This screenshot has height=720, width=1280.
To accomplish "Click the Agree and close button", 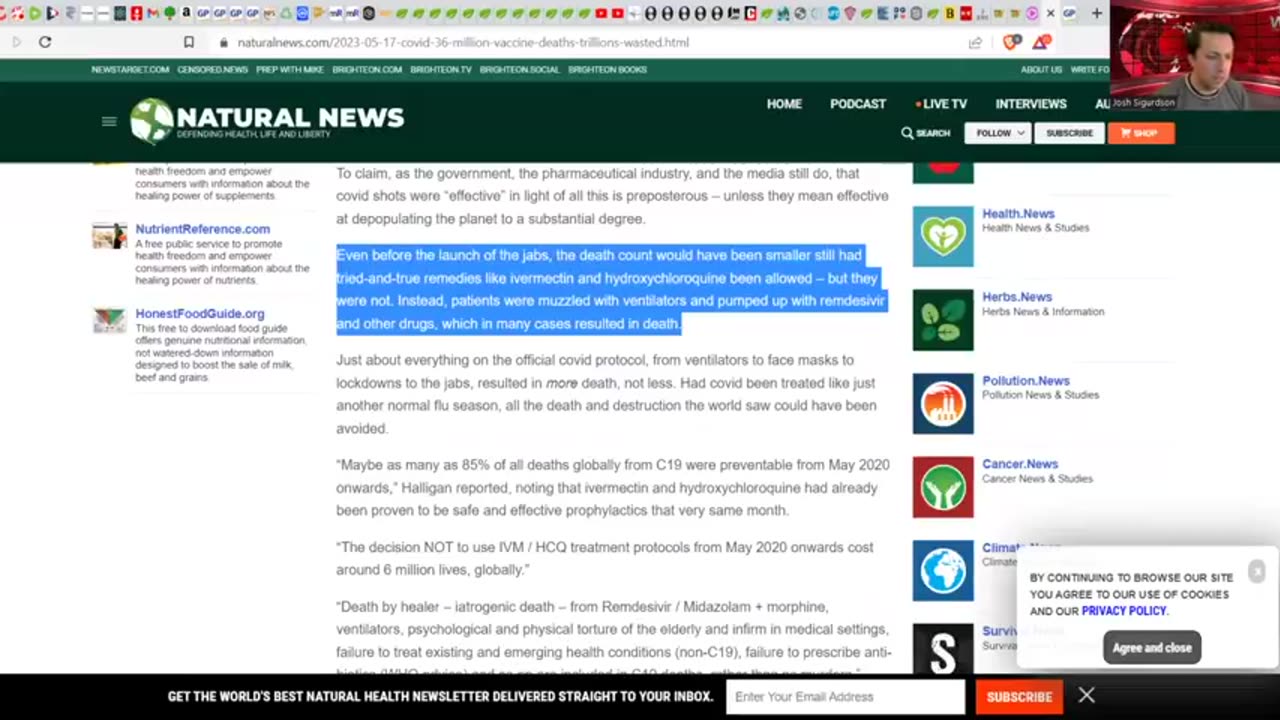I will coord(1152,648).
